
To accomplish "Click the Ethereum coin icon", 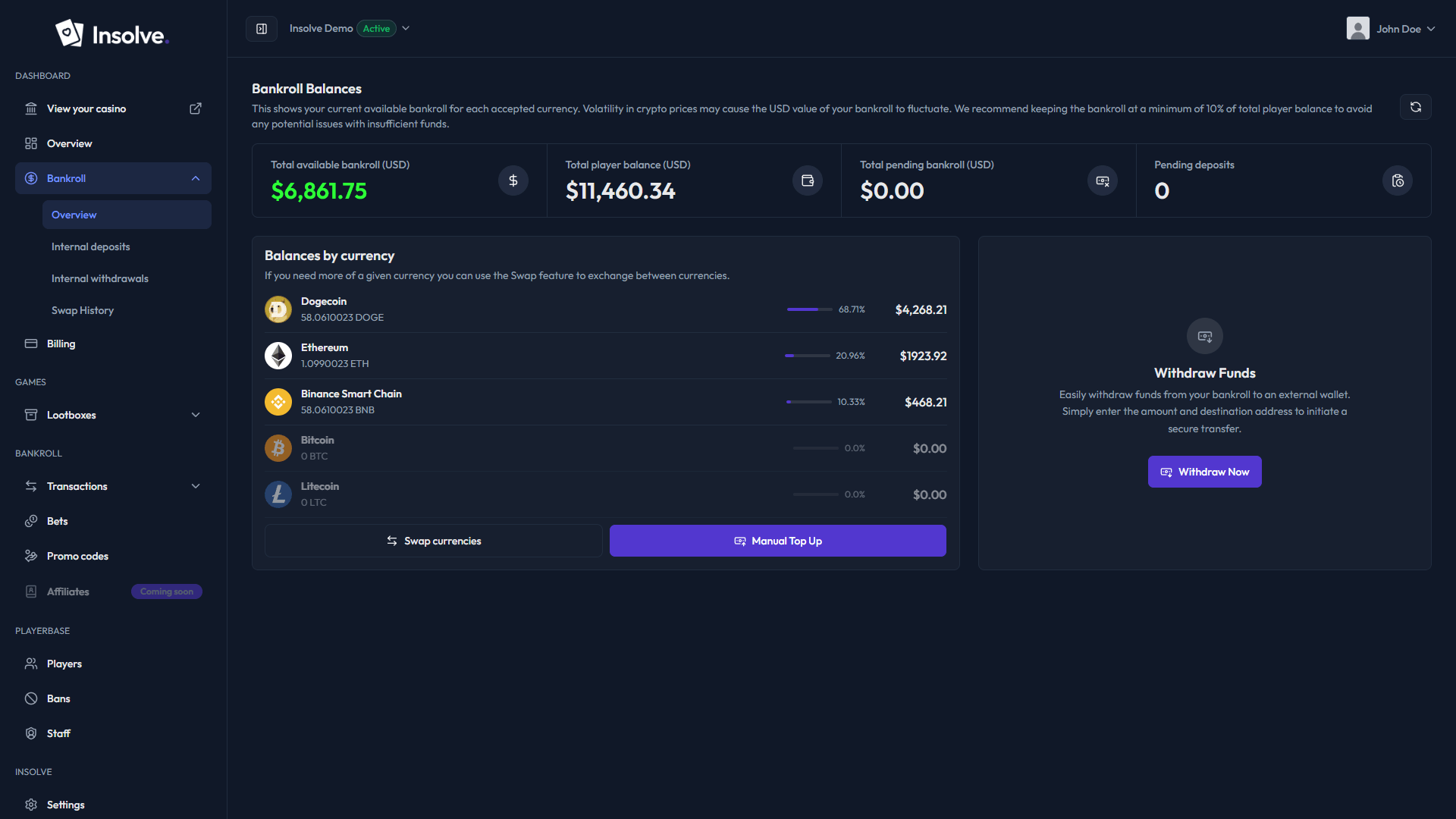I will [x=278, y=356].
